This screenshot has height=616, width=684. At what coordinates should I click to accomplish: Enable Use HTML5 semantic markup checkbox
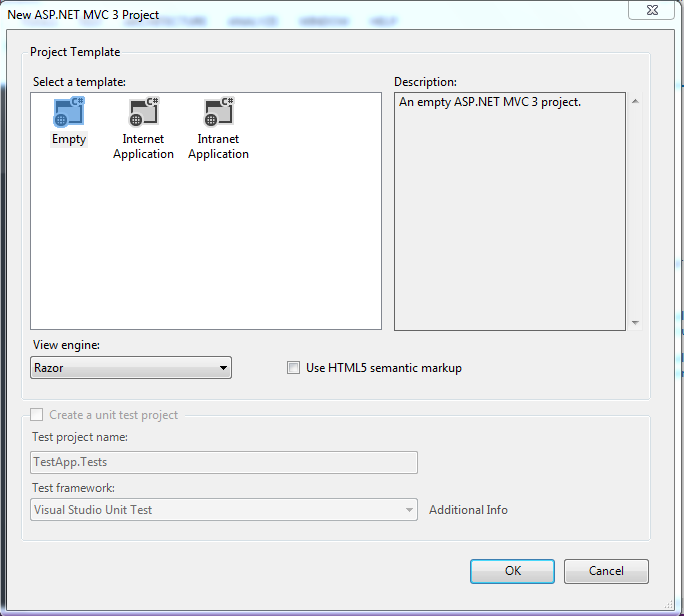click(293, 368)
